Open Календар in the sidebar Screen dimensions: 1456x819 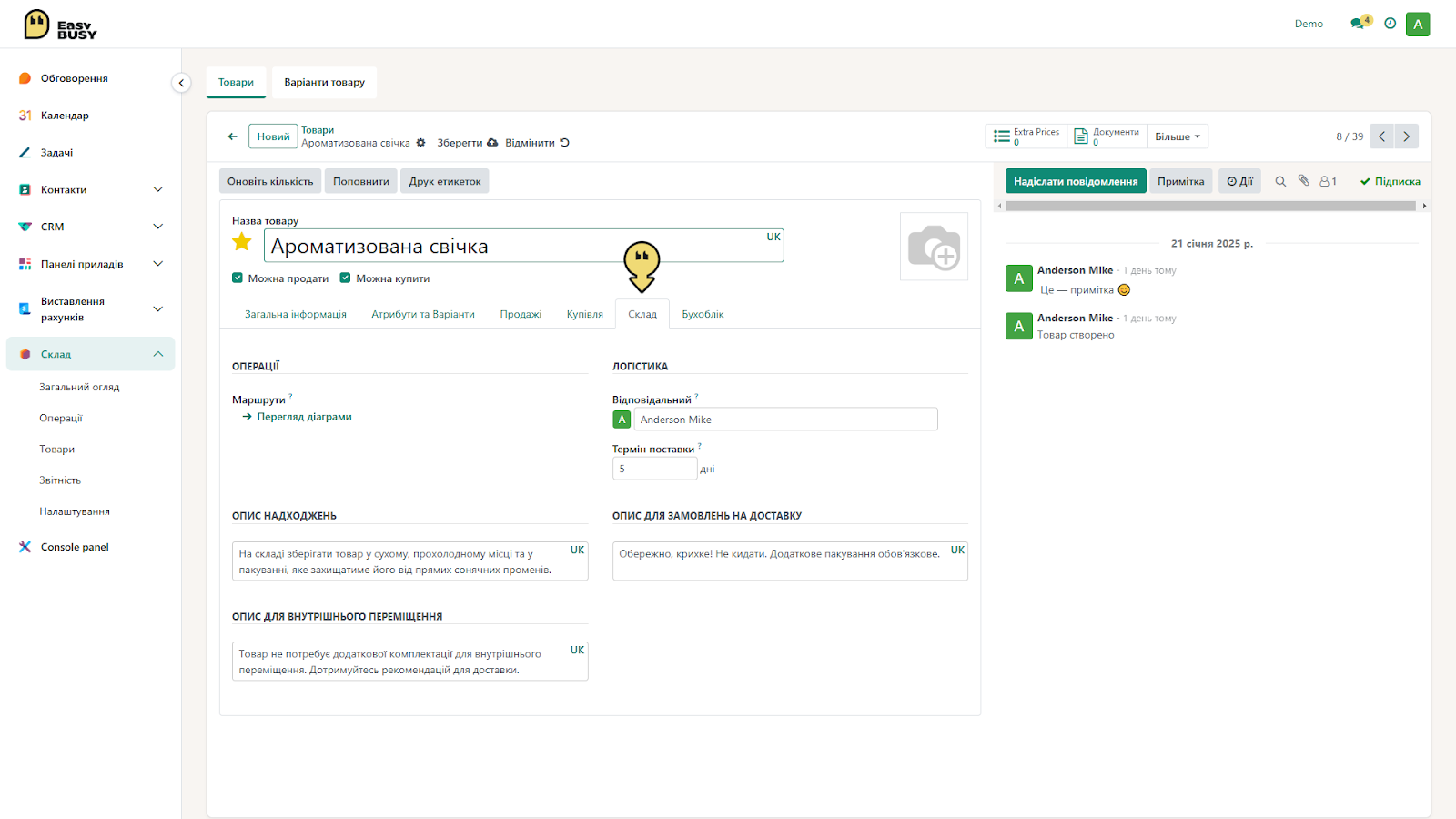pyautogui.click(x=66, y=116)
